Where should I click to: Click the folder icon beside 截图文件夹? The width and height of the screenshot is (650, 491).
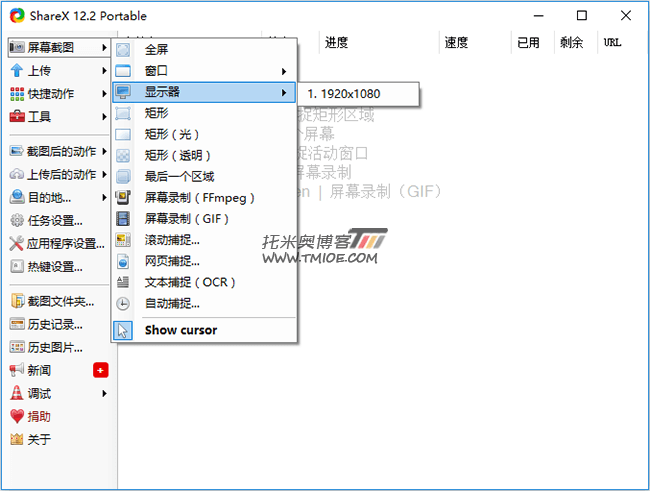17,301
